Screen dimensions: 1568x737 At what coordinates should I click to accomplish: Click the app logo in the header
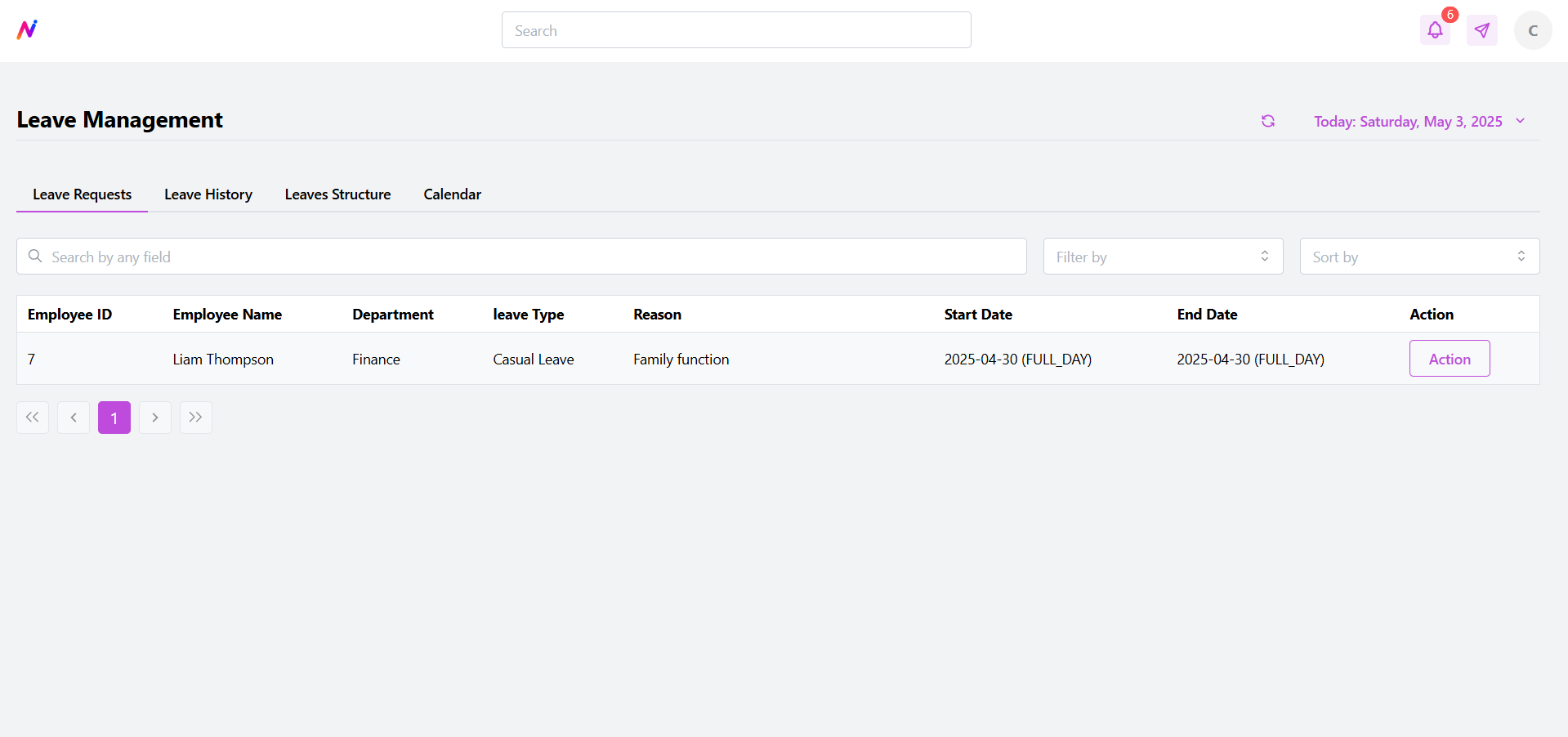[x=27, y=30]
